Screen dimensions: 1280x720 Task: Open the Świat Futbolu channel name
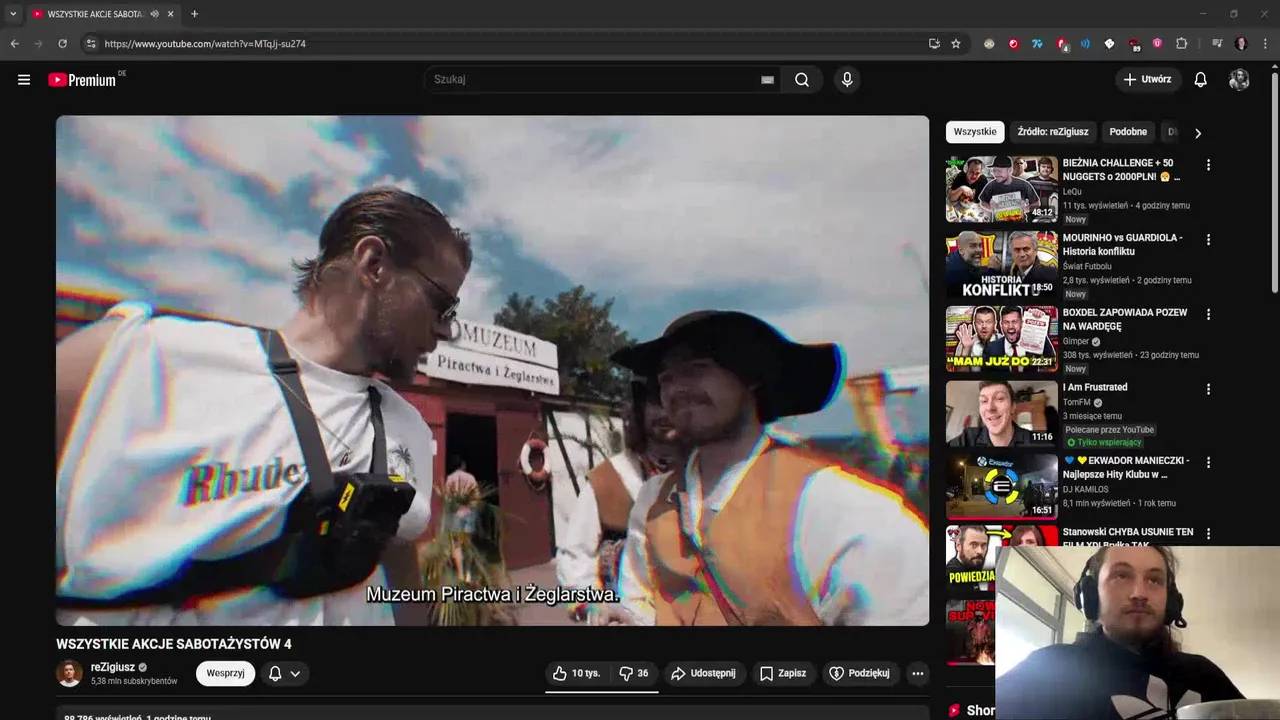pyautogui.click(x=1087, y=267)
